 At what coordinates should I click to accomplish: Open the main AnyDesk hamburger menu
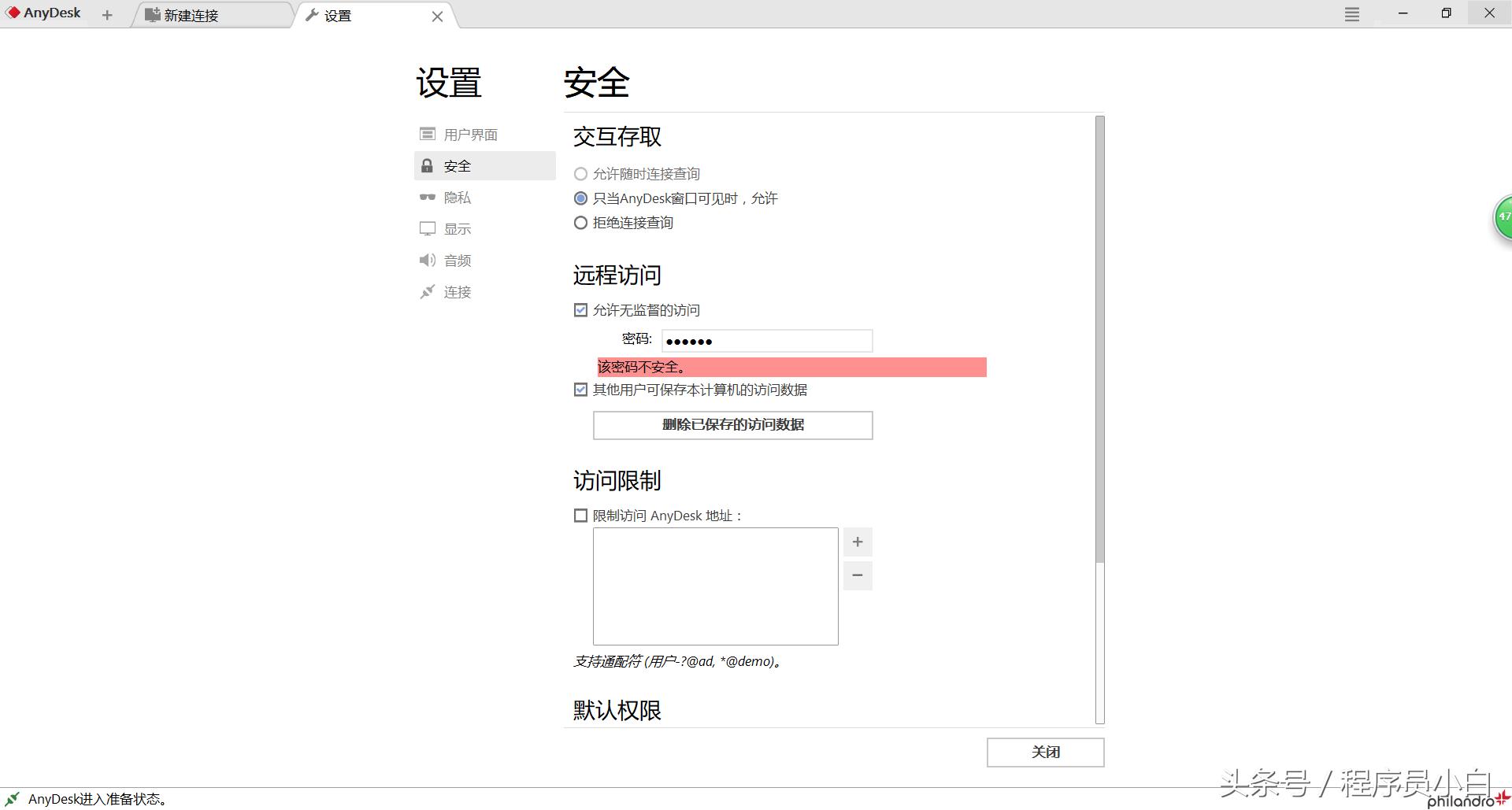coord(1351,13)
